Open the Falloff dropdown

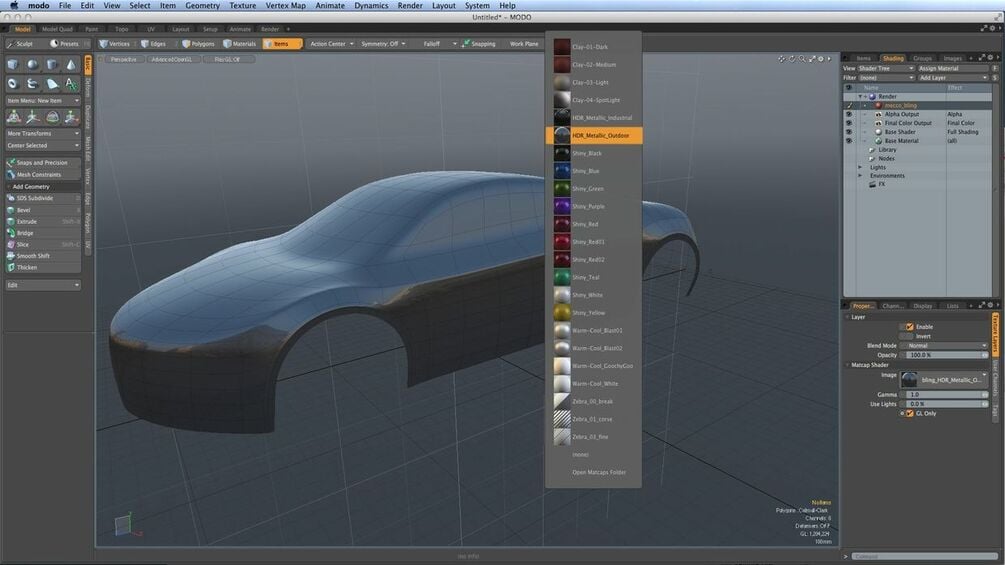pos(440,44)
